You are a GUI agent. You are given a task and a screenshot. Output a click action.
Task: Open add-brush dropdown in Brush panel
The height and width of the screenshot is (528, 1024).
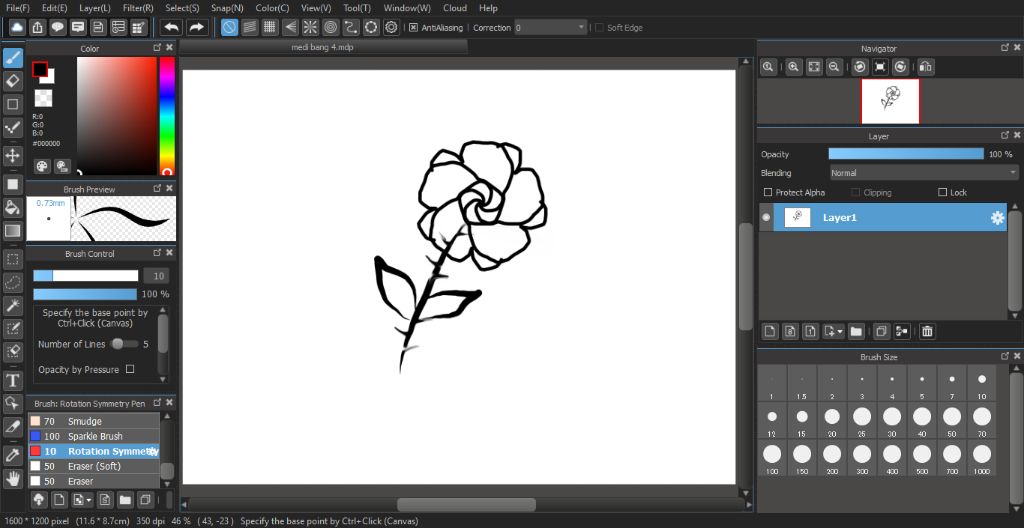(x=88, y=501)
